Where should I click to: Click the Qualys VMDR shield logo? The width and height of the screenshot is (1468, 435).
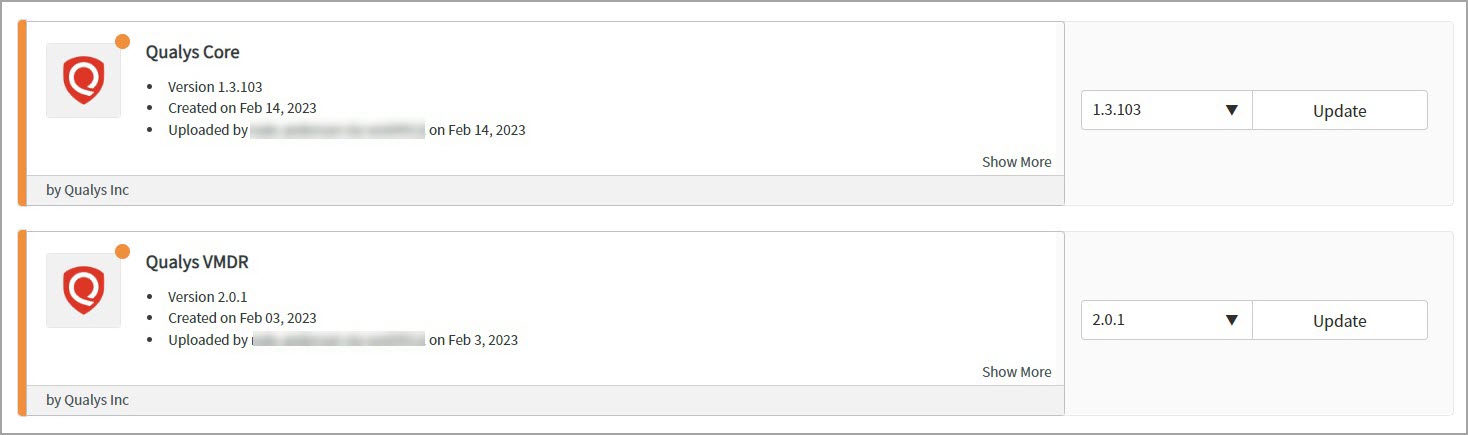tap(84, 290)
